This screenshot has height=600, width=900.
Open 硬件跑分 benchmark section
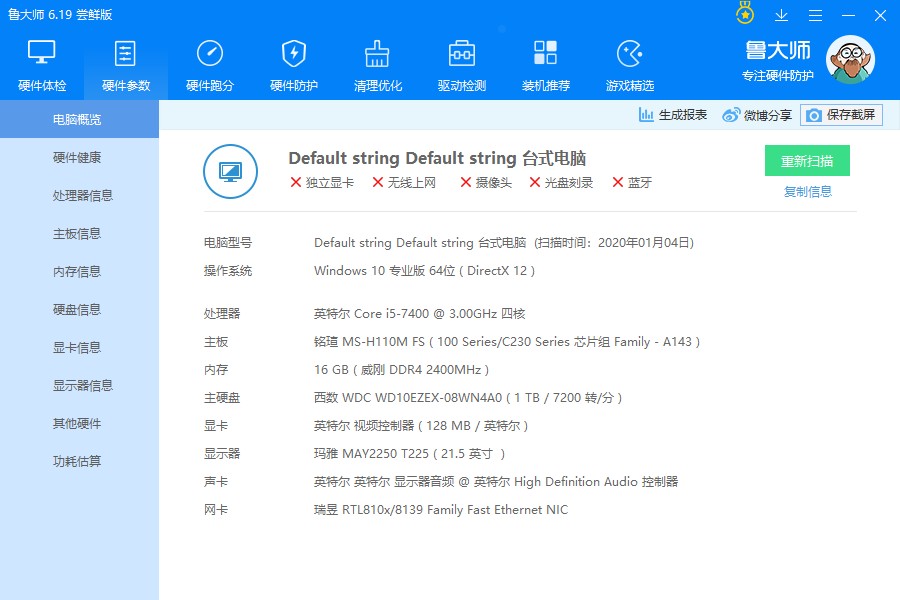click(x=210, y=65)
